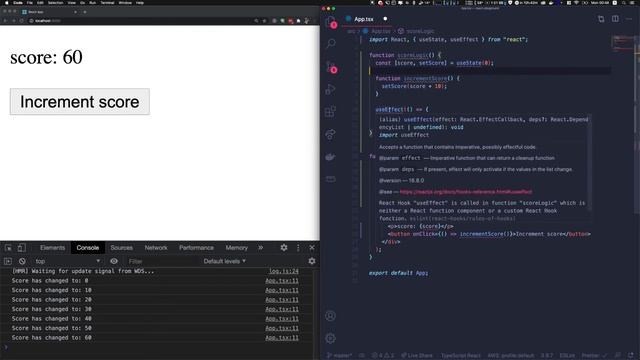Open notifications bell in status bar
This screenshot has width=640, height=360.
pos(631,356)
